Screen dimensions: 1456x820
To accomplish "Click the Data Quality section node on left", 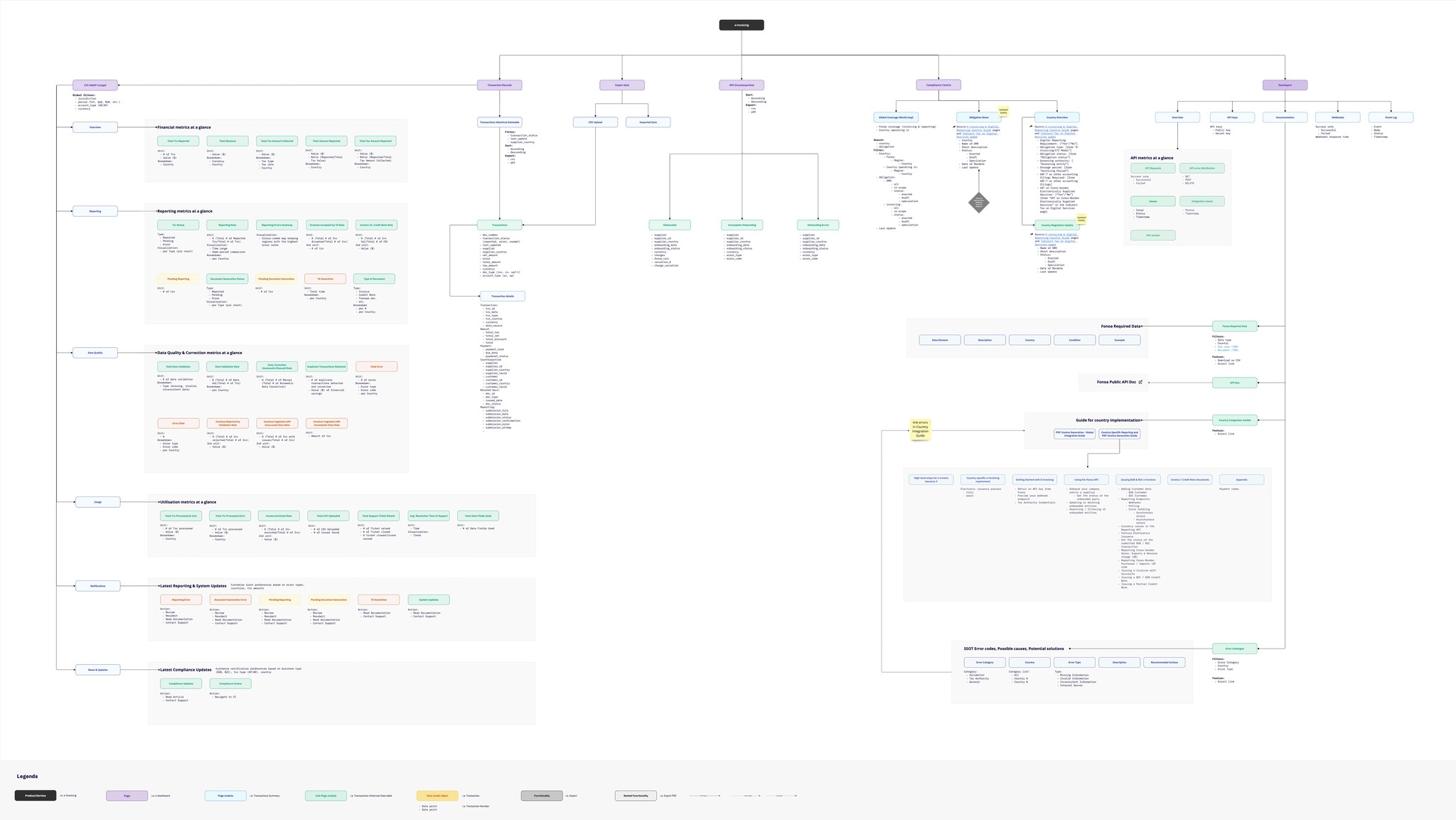I will [x=95, y=353].
